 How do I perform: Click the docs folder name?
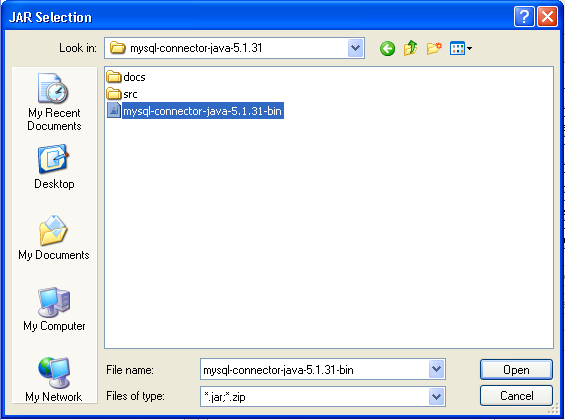(134, 77)
